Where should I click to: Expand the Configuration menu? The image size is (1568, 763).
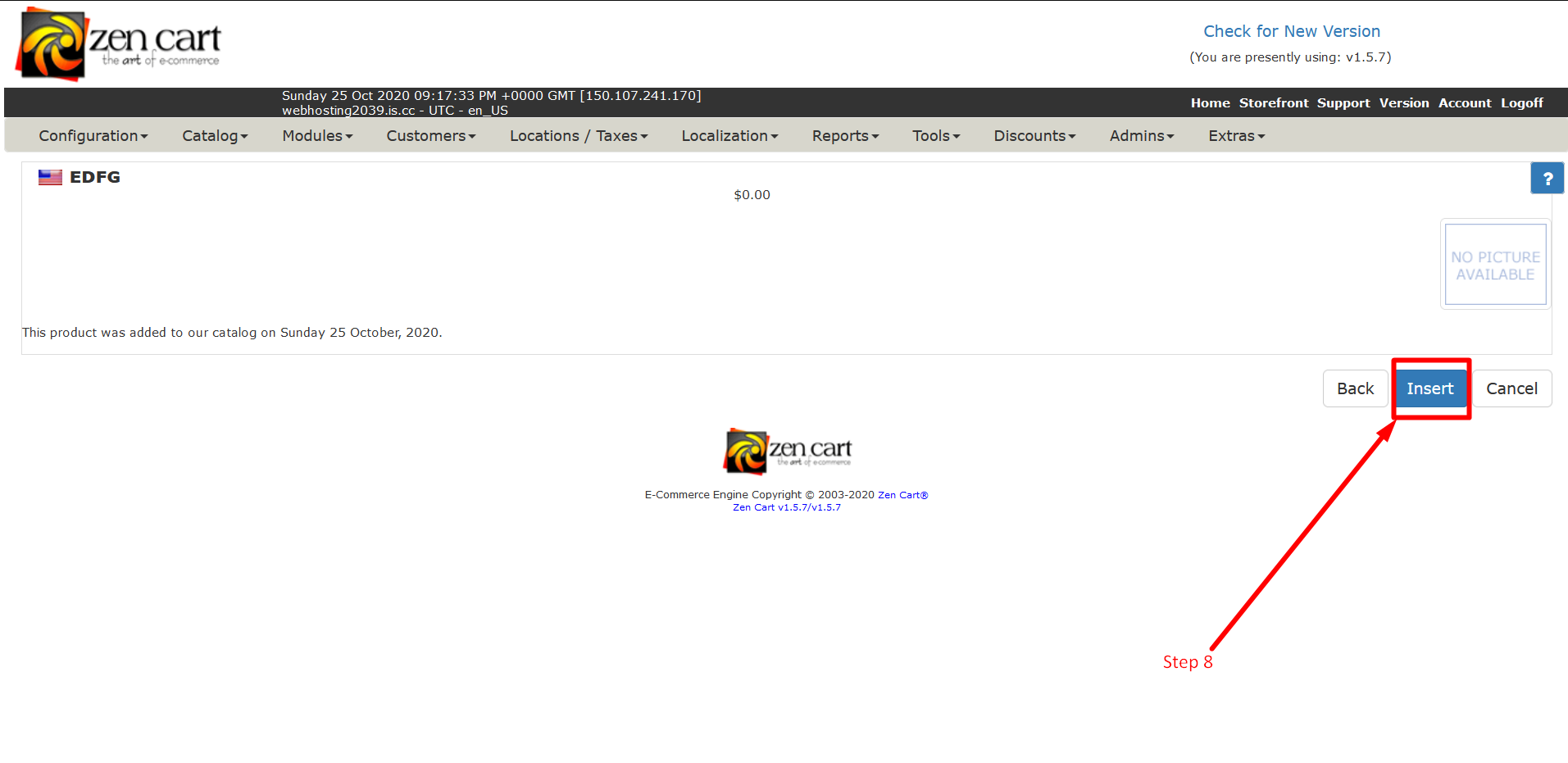click(93, 136)
